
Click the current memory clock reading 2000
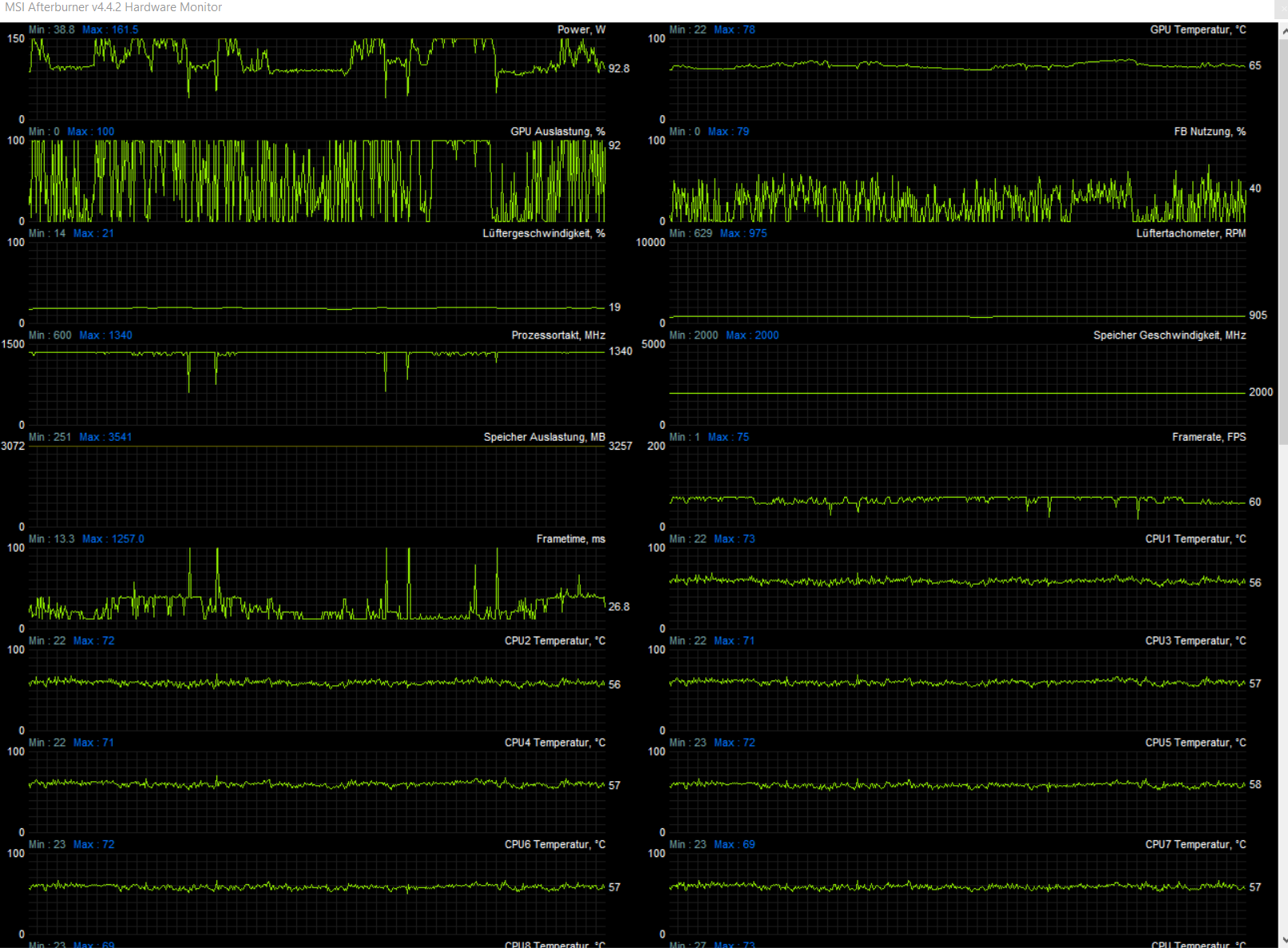click(x=1261, y=392)
